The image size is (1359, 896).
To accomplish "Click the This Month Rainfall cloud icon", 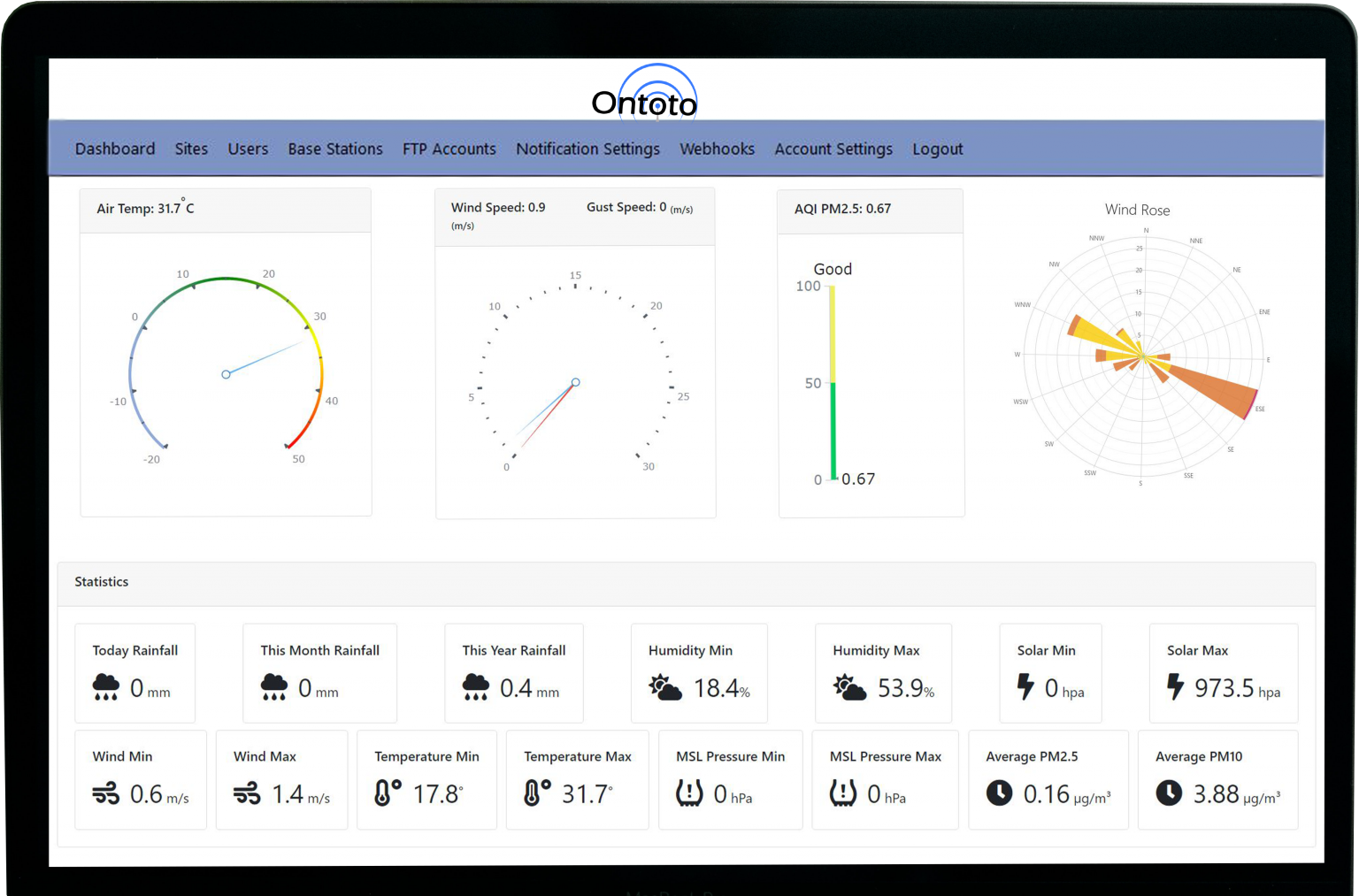I will click(x=274, y=686).
